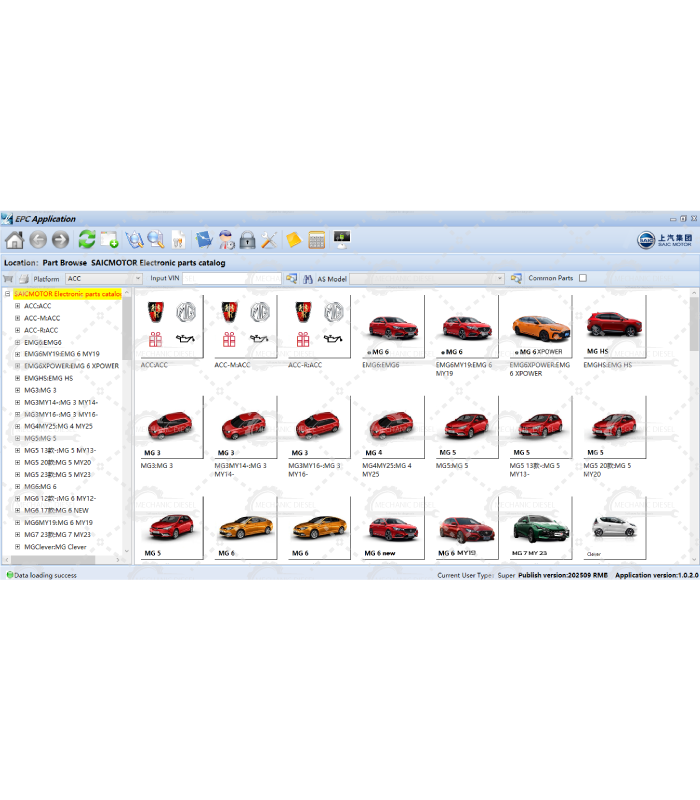Click the padlock icon in toolbar
Image resolution: width=700 pixels, height=800 pixels.
pos(247,240)
